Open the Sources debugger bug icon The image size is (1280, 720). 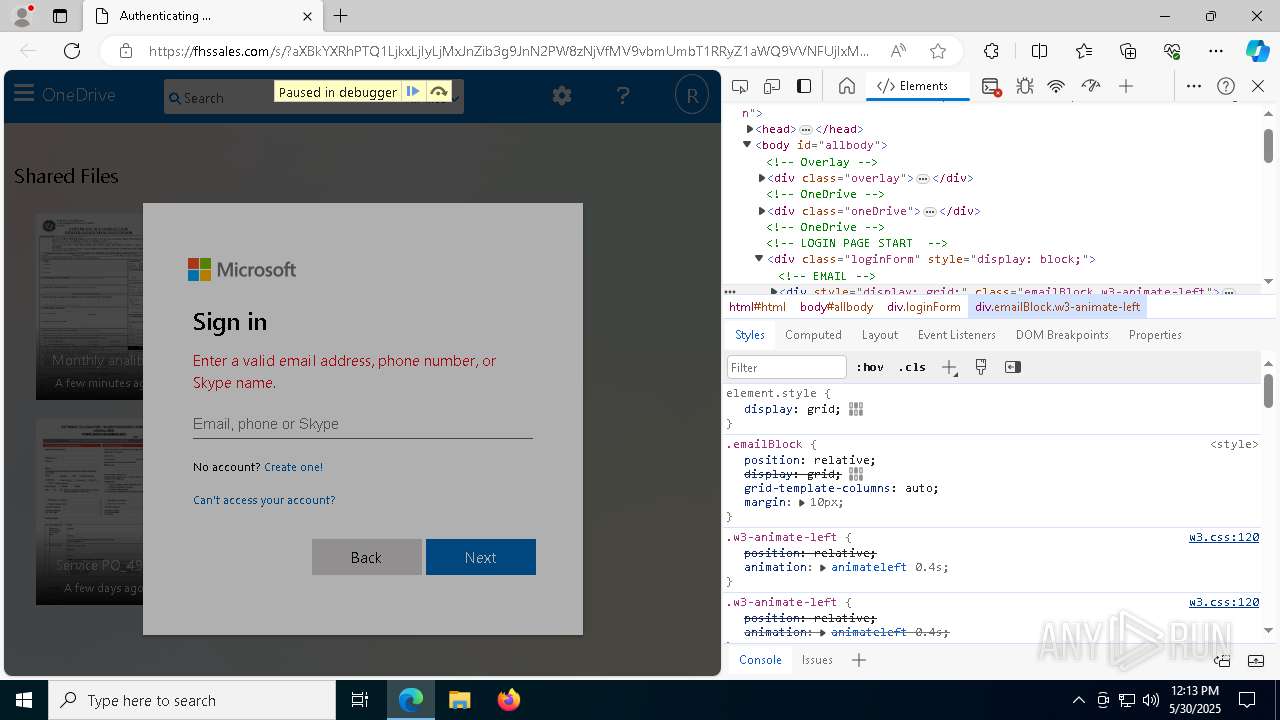pyautogui.click(x=1025, y=87)
